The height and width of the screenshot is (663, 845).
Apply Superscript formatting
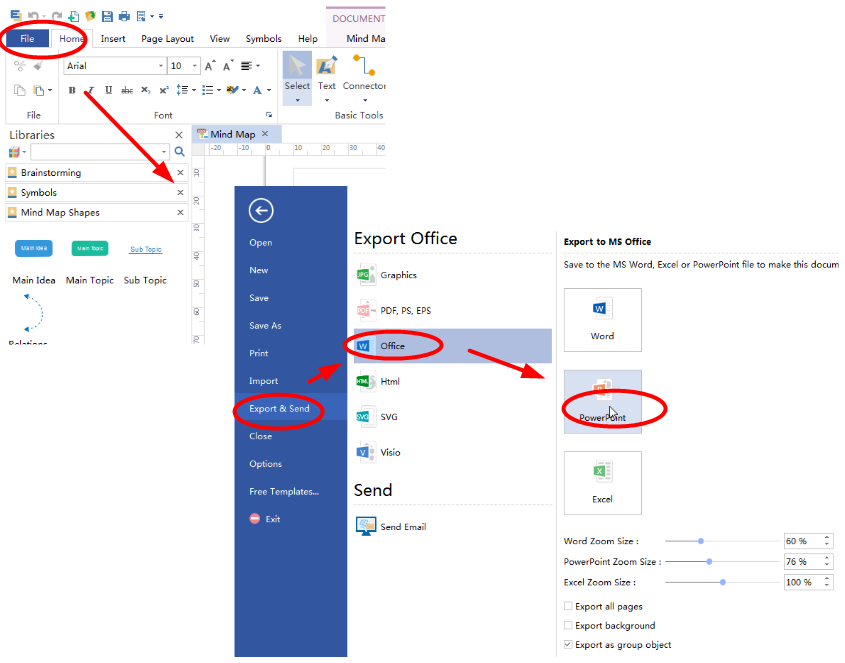point(164,90)
